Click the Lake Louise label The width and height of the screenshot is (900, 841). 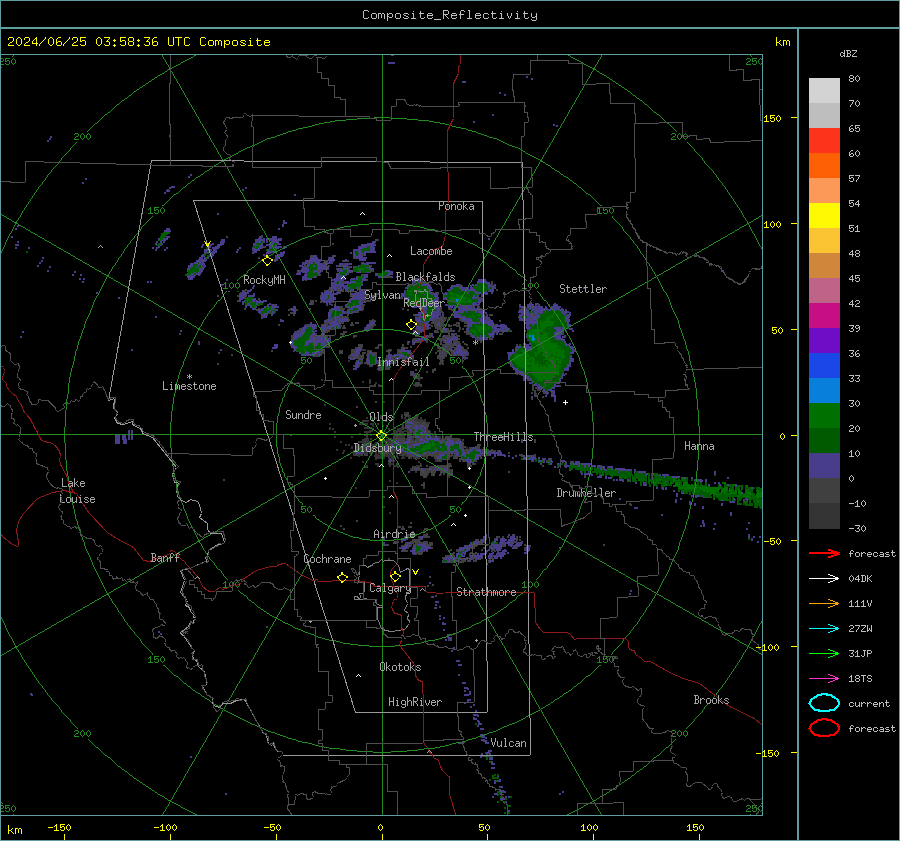click(77, 491)
